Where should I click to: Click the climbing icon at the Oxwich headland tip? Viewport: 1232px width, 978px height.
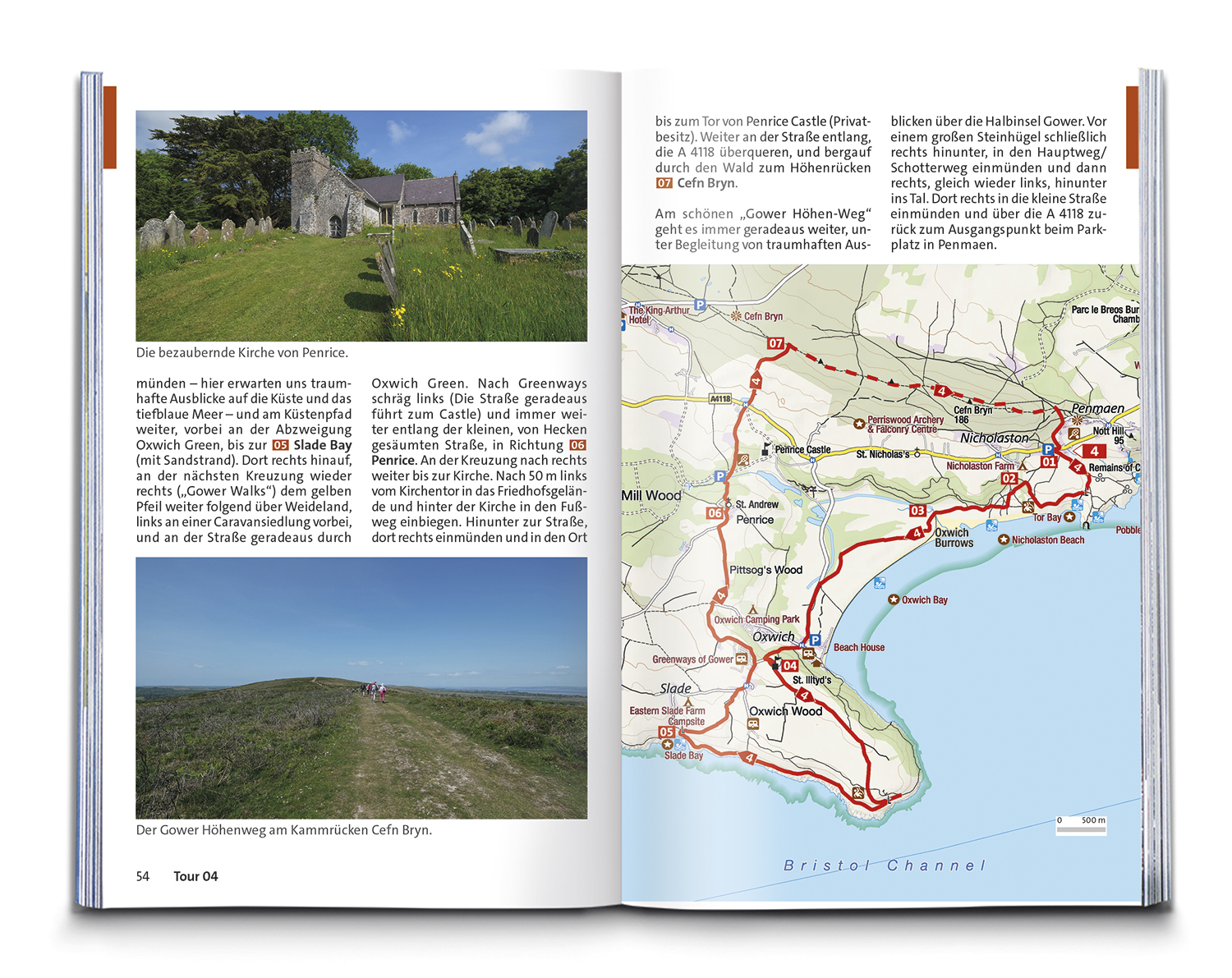coord(858,792)
